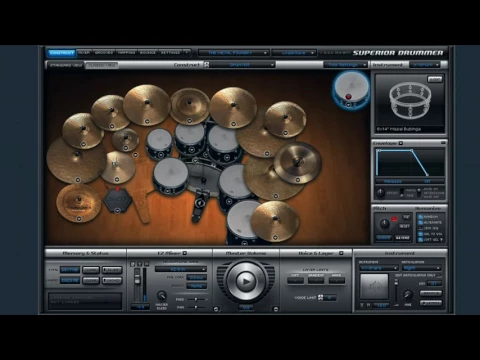Click the minus button below Master Volume
The image size is (480, 360).
[216, 309]
